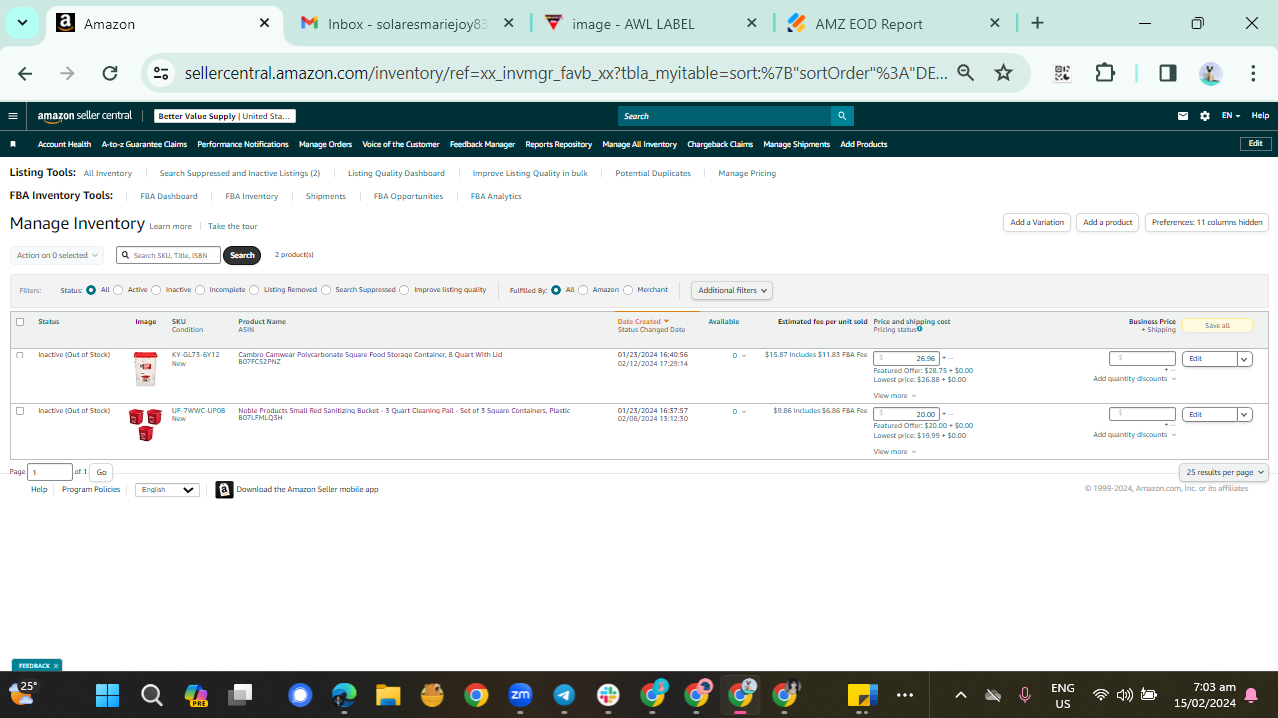
Task: Check the row checkbox for KY-GL73-6Y12
Action: click(20, 355)
